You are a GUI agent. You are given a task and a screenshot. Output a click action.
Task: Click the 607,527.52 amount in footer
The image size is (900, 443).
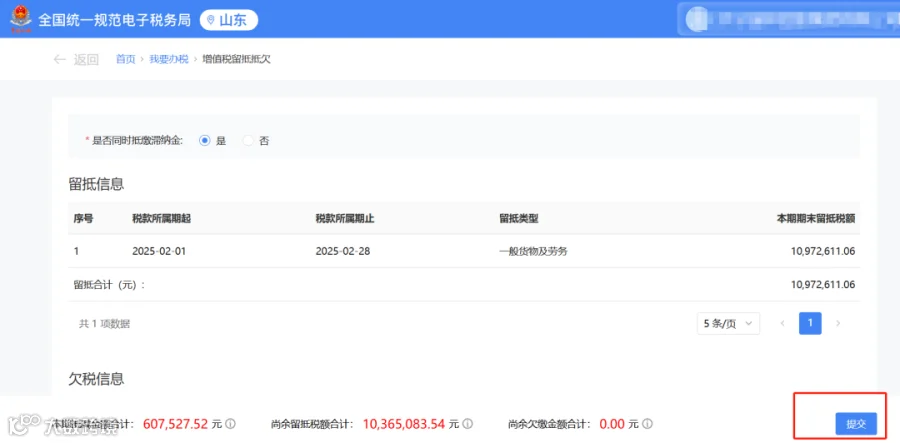(x=175, y=424)
